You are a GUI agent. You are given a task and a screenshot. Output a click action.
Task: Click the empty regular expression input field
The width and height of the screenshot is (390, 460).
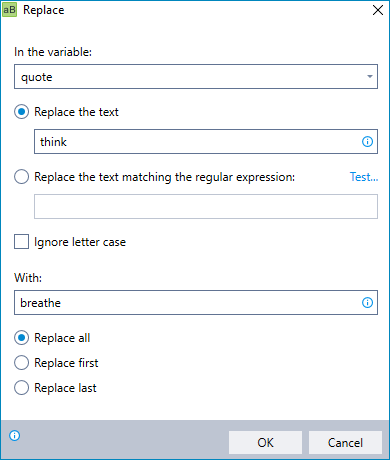[206, 207]
